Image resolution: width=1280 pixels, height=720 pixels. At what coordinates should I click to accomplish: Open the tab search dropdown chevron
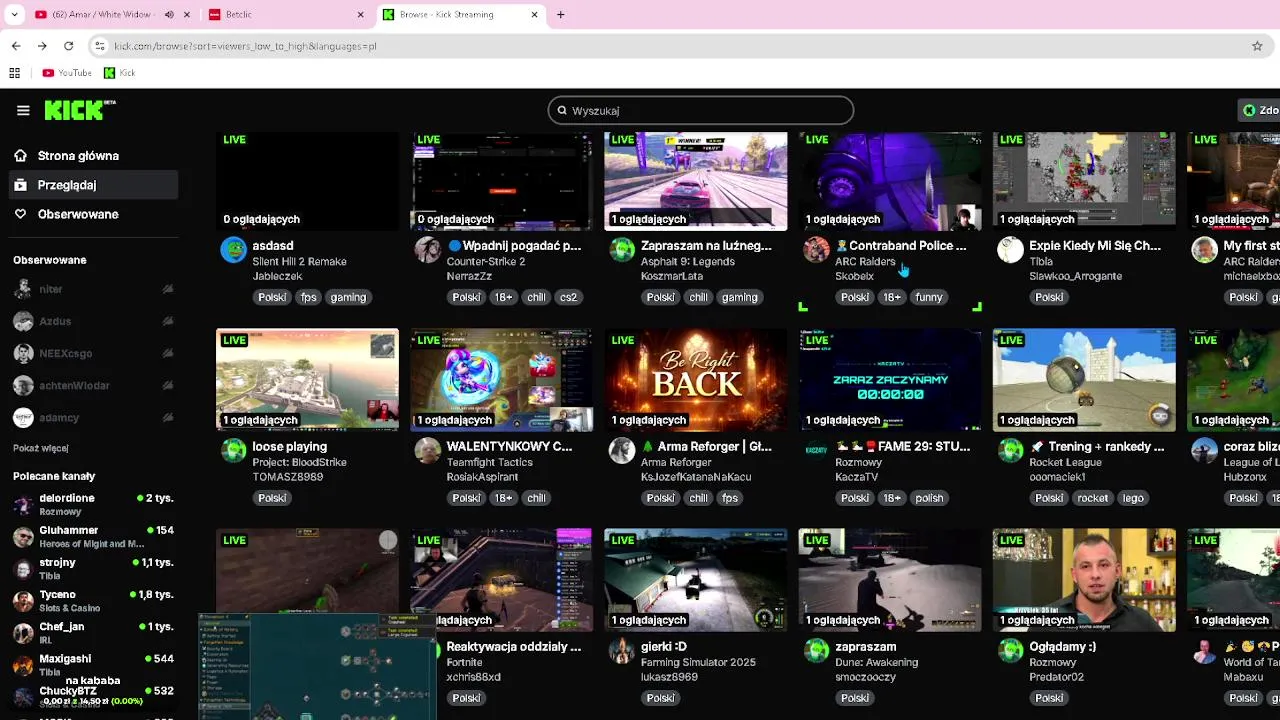tap(14, 15)
